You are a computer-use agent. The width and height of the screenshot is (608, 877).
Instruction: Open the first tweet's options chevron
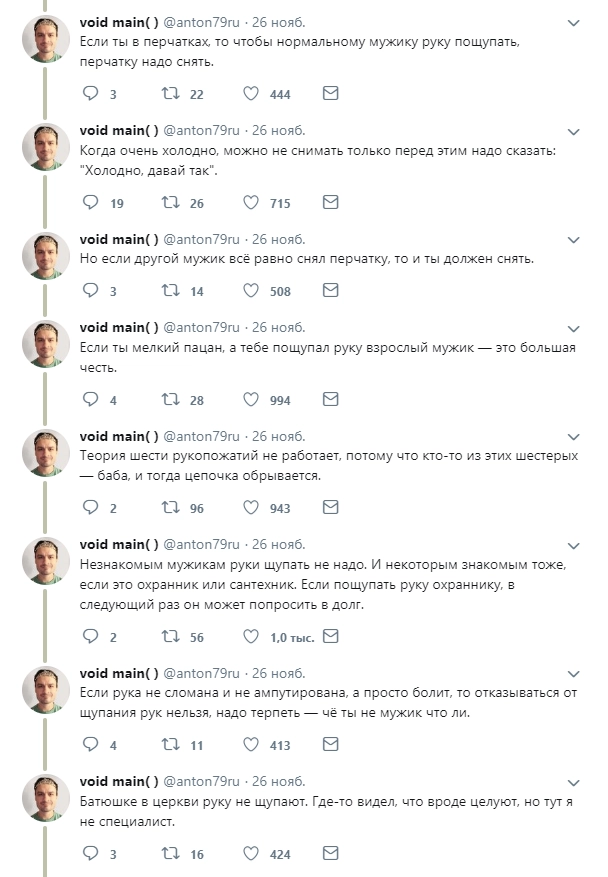coord(573,23)
